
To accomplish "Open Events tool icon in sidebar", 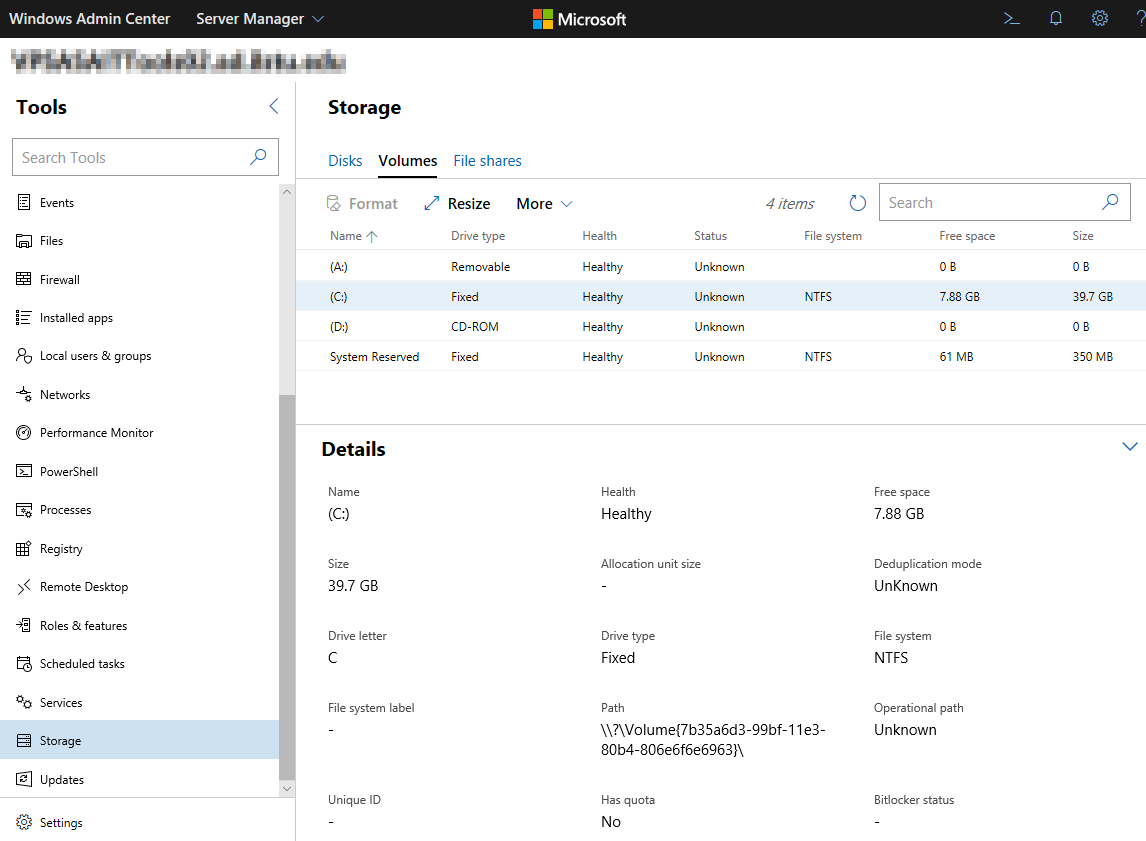I will pyautogui.click(x=24, y=202).
